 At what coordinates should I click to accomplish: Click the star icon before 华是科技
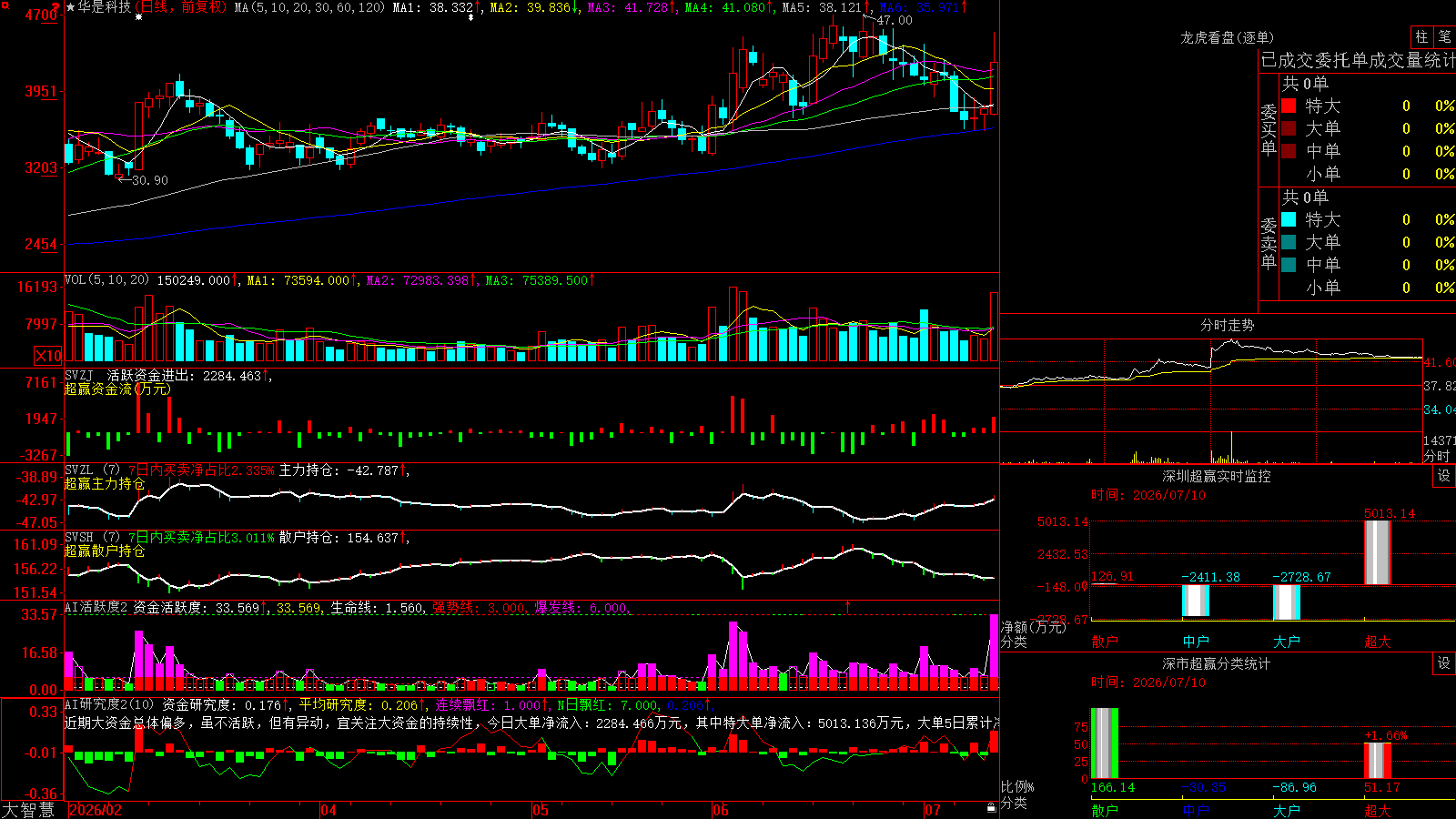[x=71, y=7]
